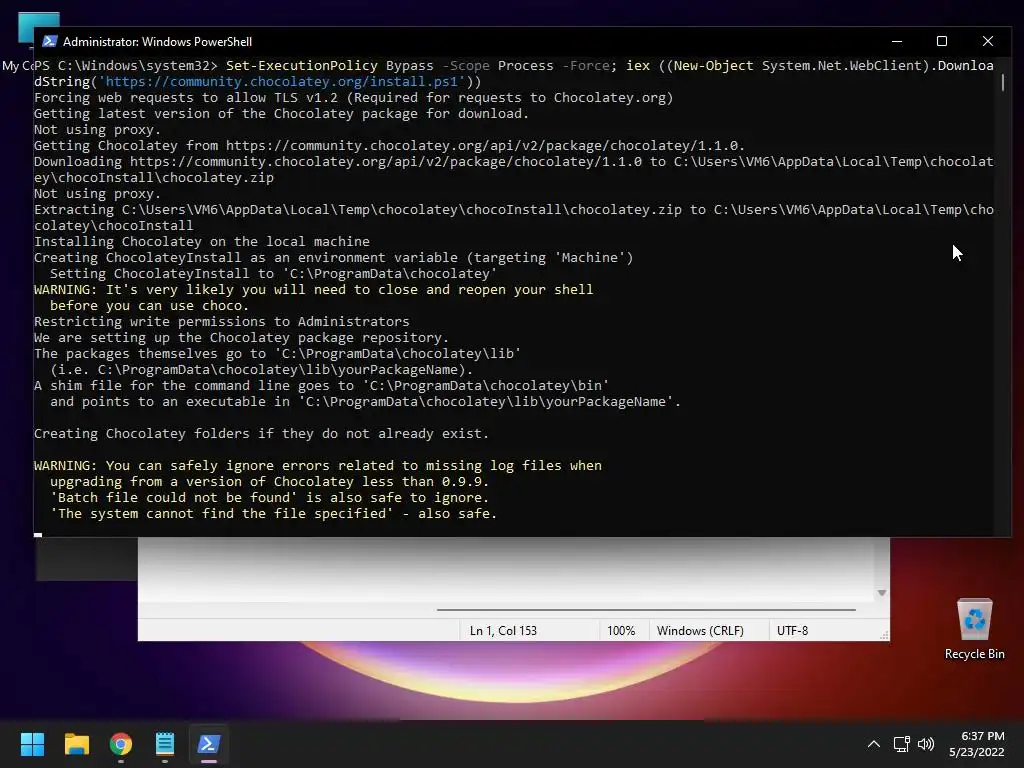The width and height of the screenshot is (1024, 768).
Task: Click the 'Administrator: Windows PowerShell' title text
Action: pyautogui.click(x=157, y=41)
